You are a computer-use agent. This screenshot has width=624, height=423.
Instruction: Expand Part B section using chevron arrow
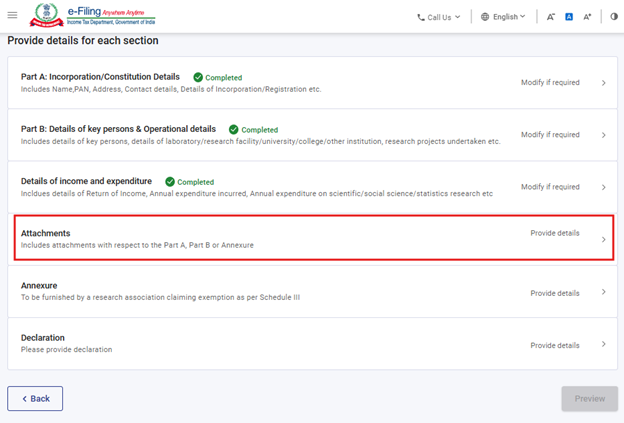[603, 135]
